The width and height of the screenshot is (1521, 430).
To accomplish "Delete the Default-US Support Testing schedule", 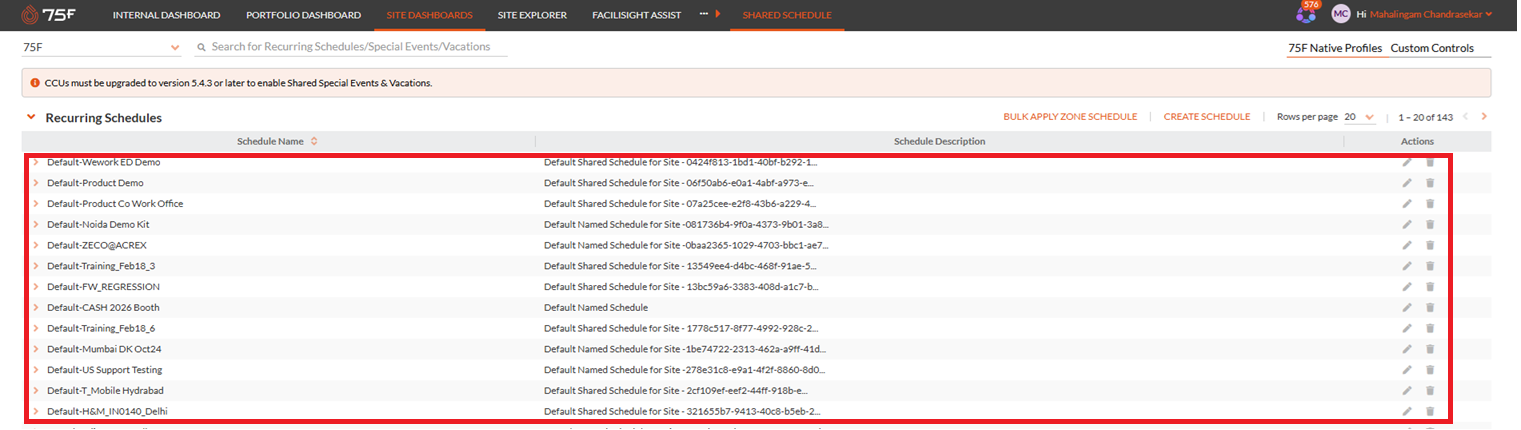I will pos(1430,370).
